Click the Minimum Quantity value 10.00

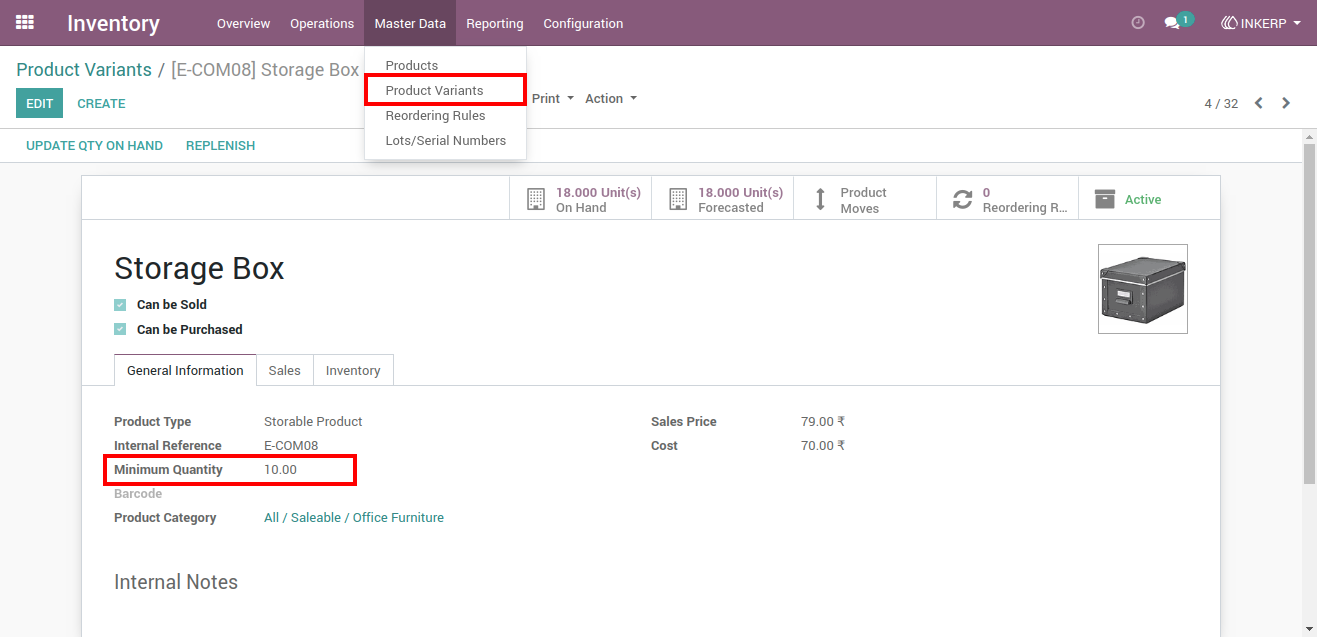click(281, 470)
